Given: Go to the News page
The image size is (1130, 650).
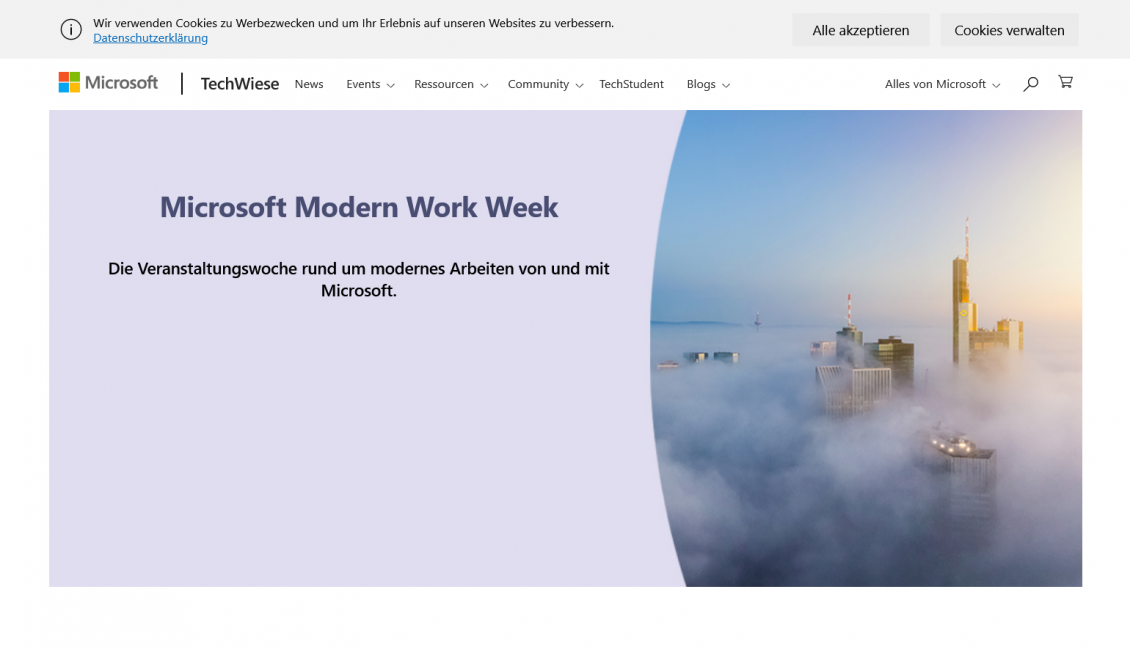Looking at the screenshot, I should tap(309, 84).
